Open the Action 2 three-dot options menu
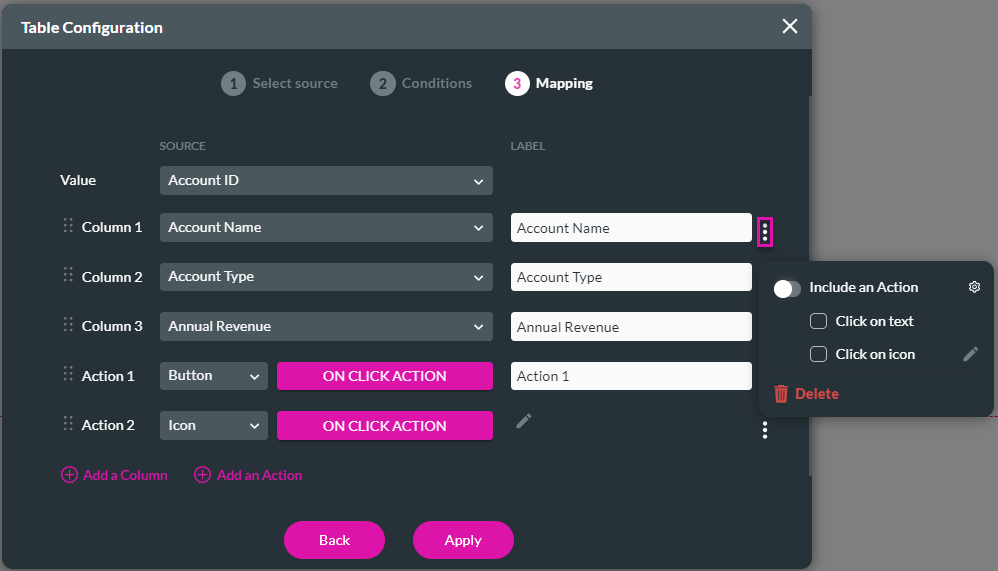This screenshot has width=998, height=571. (764, 430)
